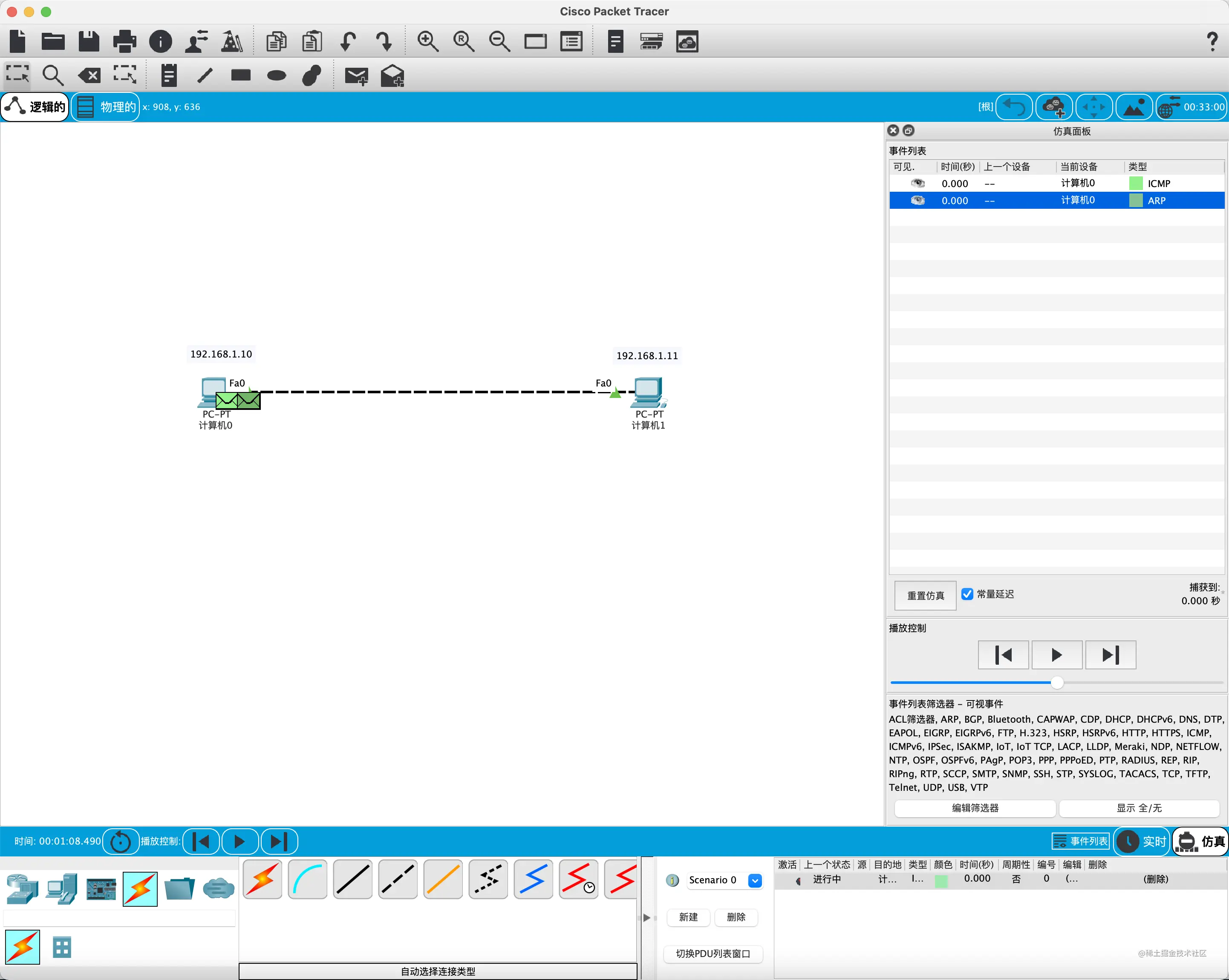Viewport: 1229px width, 980px height.
Task: Click the ICMP green color swatch
Action: click(x=1136, y=184)
